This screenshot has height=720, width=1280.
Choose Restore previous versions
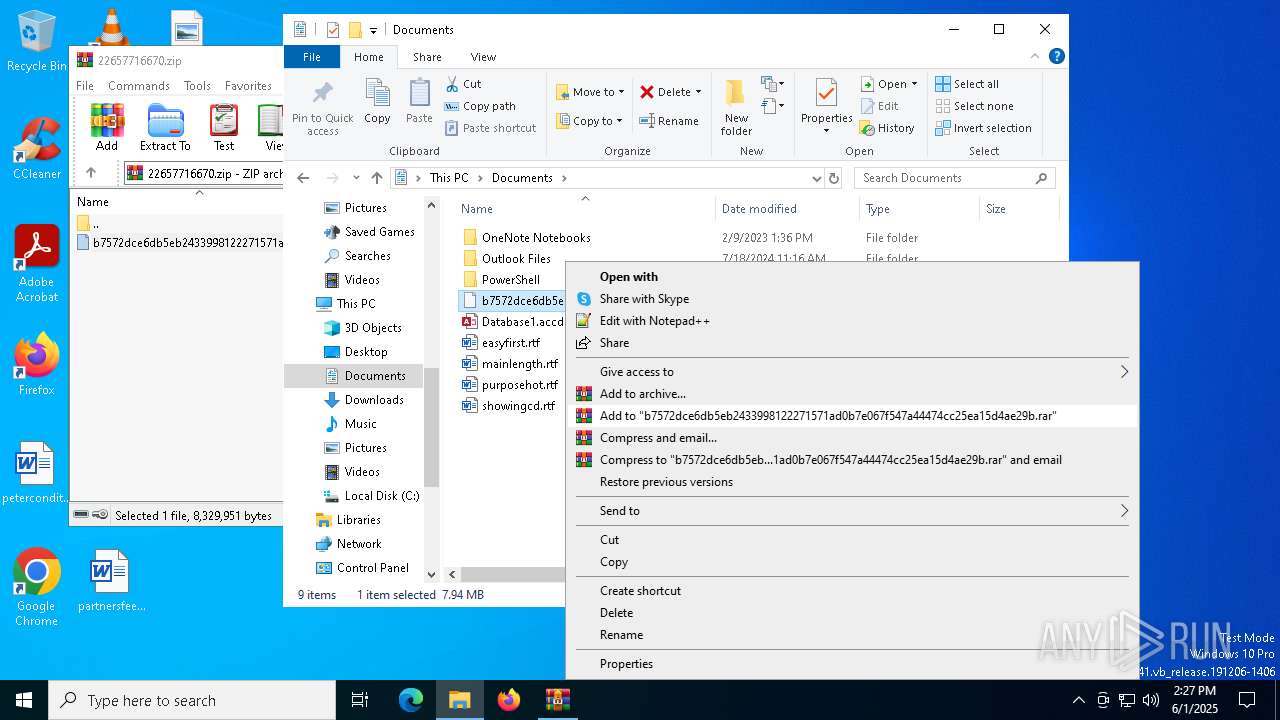pyautogui.click(x=852, y=482)
